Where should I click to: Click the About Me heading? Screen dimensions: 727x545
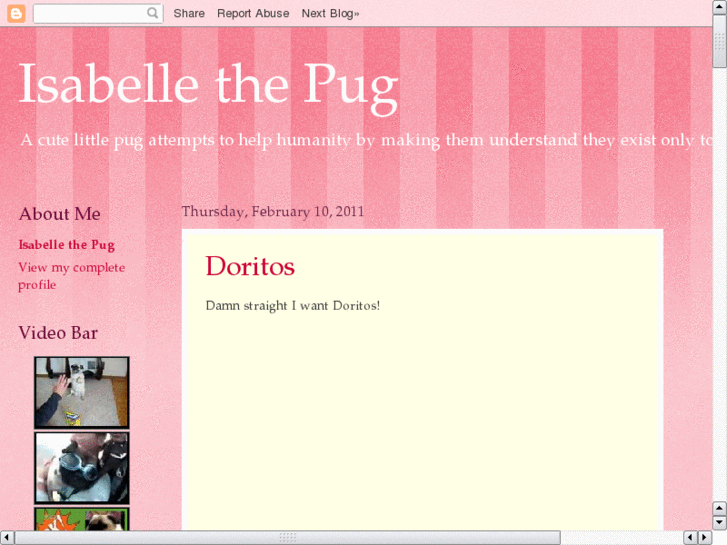click(59, 214)
